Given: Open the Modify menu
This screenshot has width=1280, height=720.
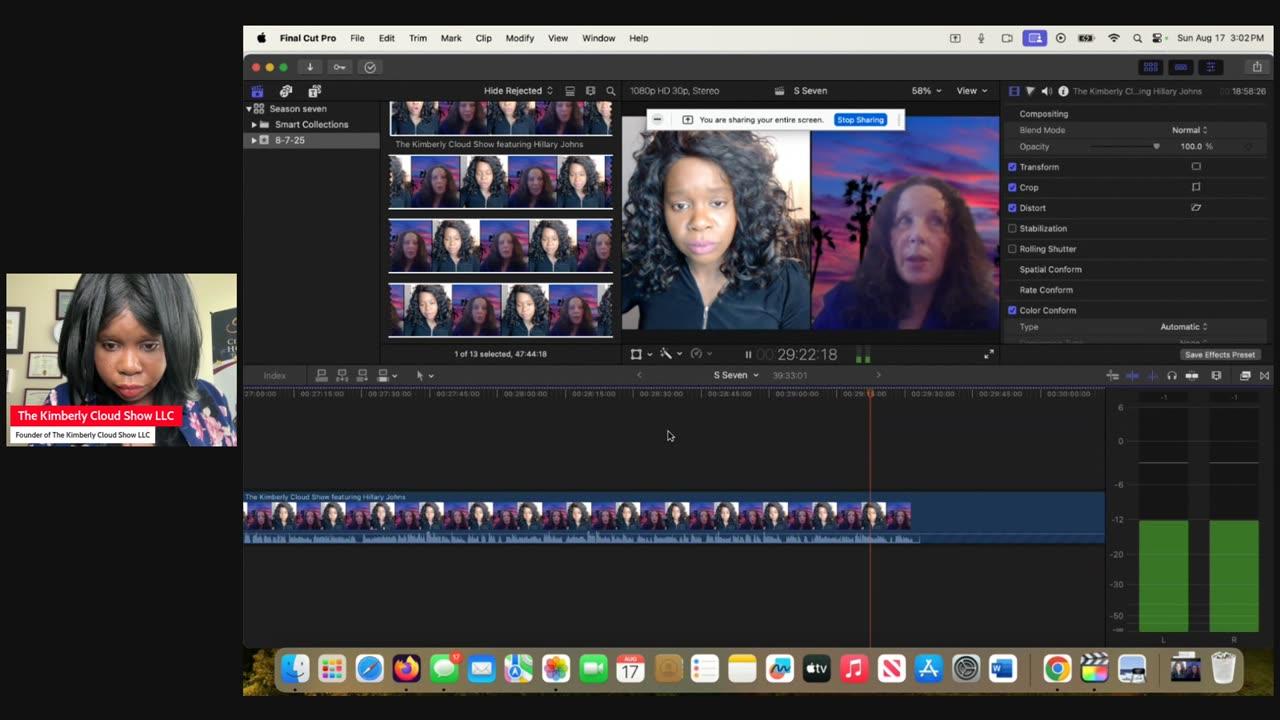Looking at the screenshot, I should tap(520, 38).
